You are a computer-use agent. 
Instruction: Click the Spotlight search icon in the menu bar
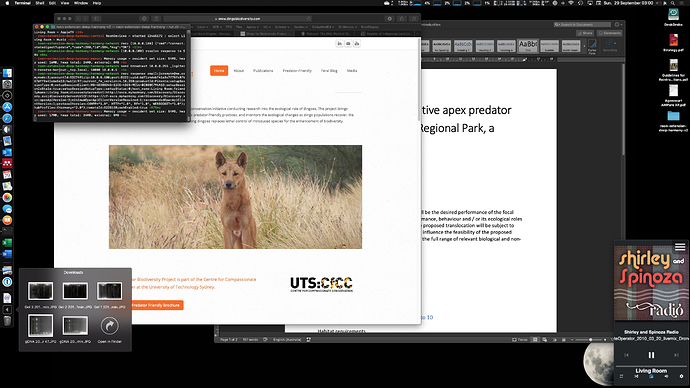(673, 3)
